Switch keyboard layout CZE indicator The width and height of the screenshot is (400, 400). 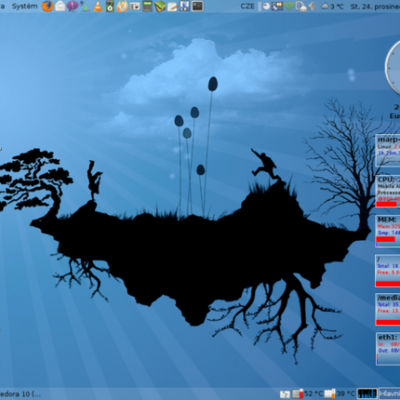click(247, 6)
